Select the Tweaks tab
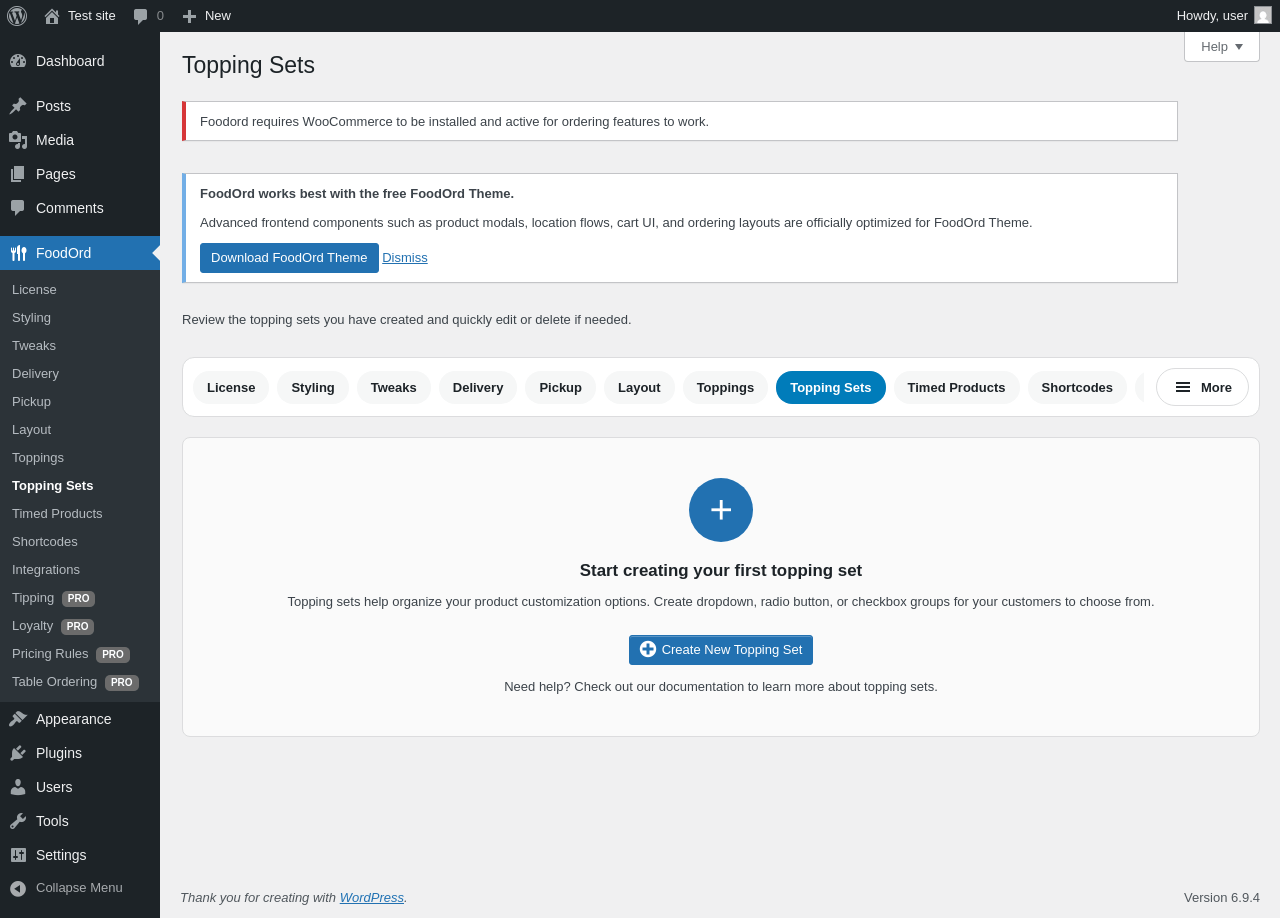Screen dimensions: 1280x918 [x=394, y=387]
